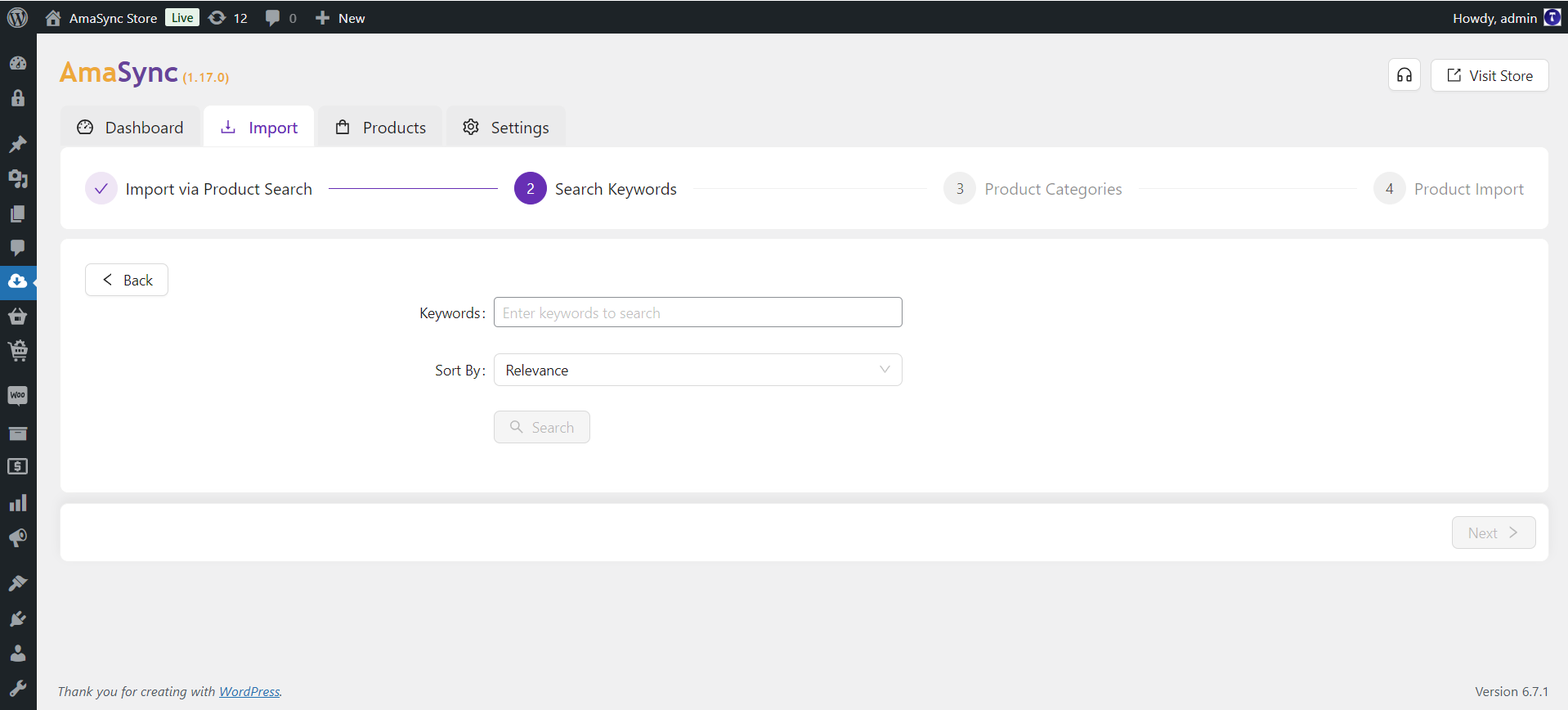Click step 2 Search Keywords
This screenshot has width=1568, height=710.
pyautogui.click(x=595, y=189)
